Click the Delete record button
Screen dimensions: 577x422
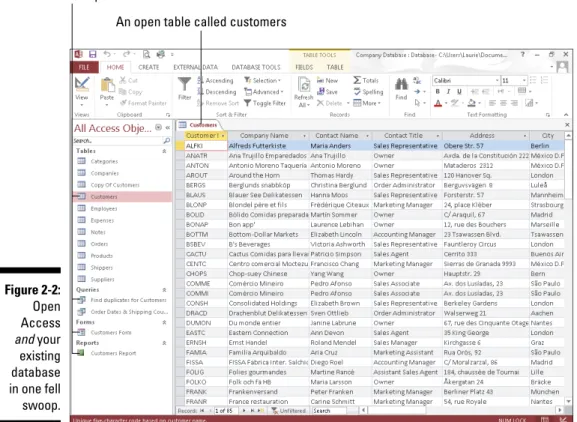tap(330, 103)
